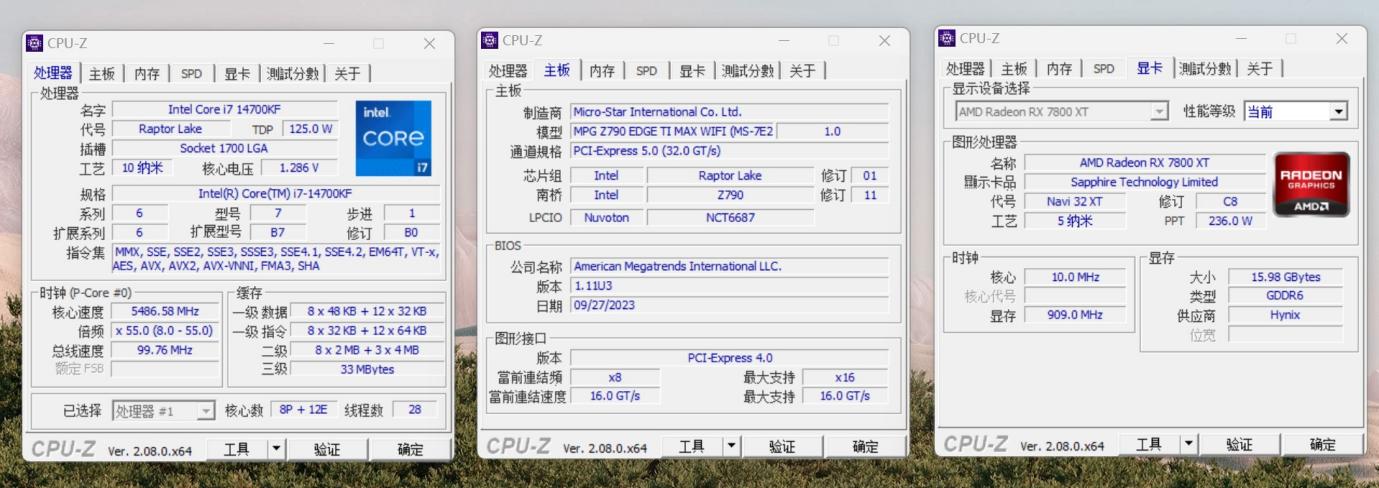Image resolution: width=1379 pixels, height=488 pixels.
Task: Click the BIOS date 09/27/2023
Action: 729,305
